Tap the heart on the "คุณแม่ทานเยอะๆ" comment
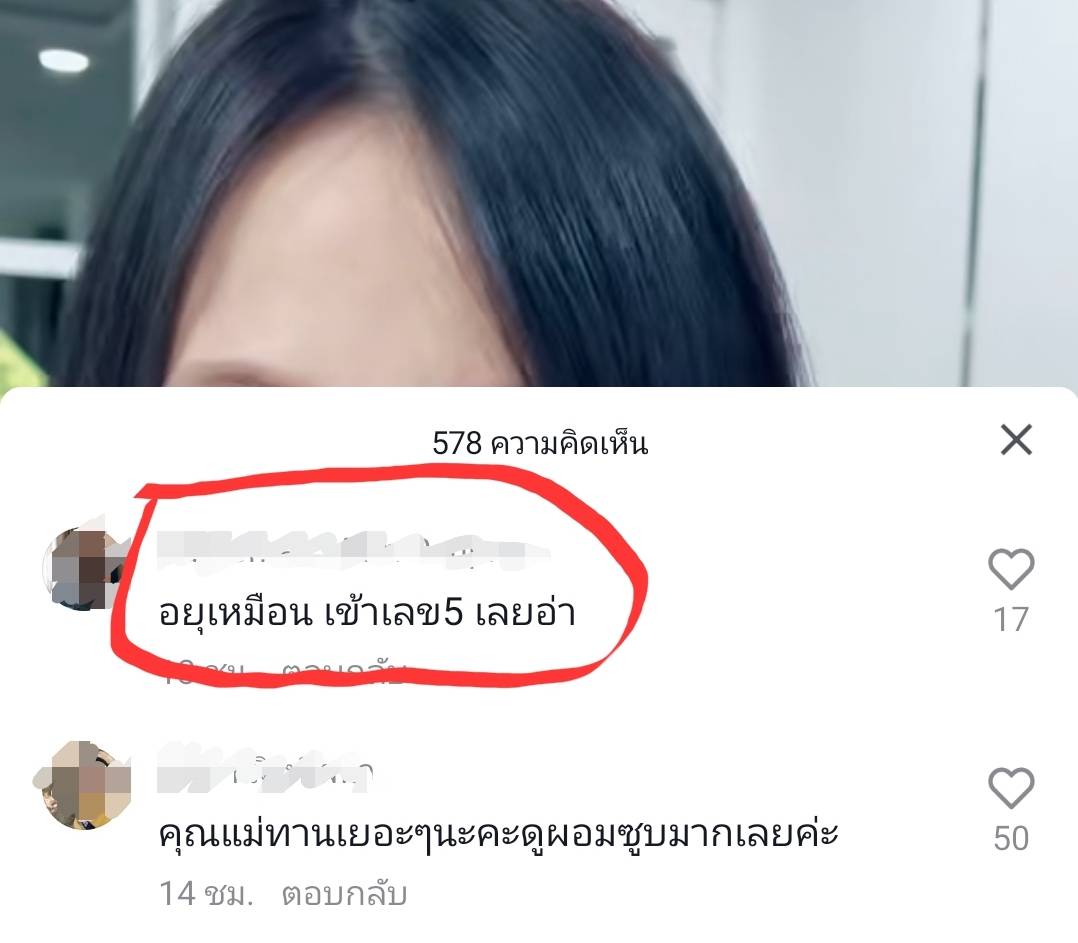 tap(1011, 788)
